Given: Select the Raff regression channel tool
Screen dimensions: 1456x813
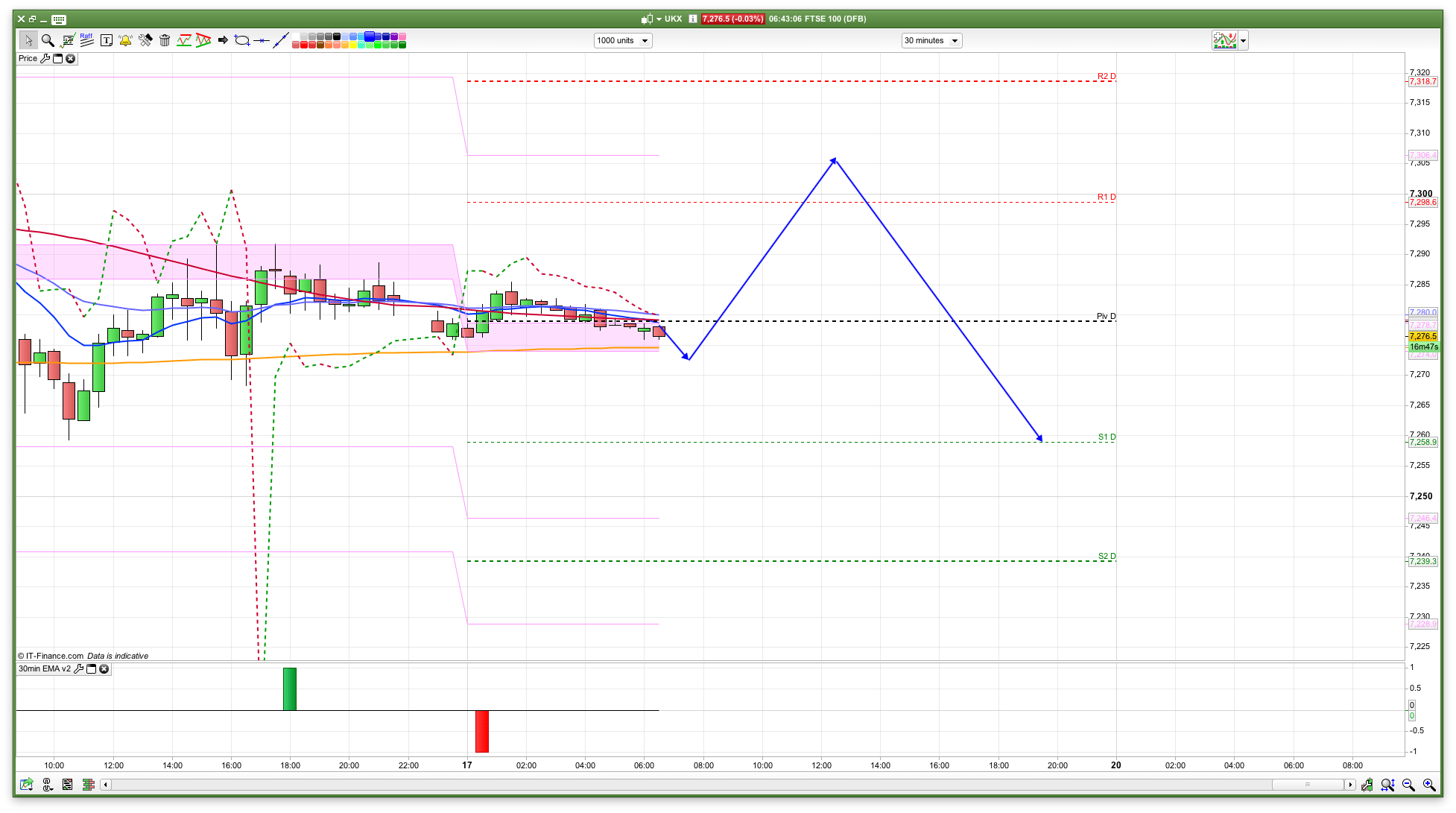Looking at the screenshot, I should 86,40.
